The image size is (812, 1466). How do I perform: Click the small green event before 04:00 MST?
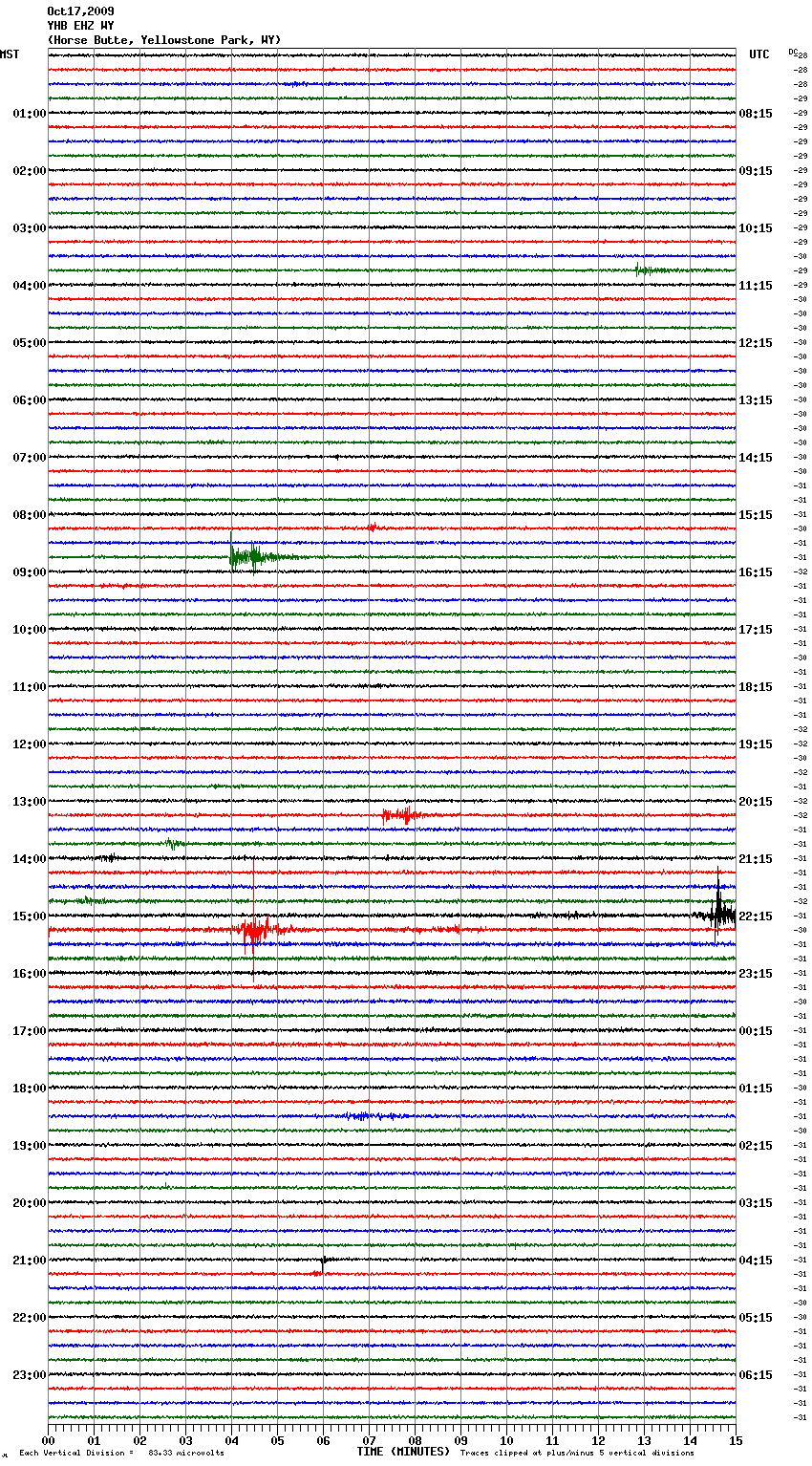(653, 270)
